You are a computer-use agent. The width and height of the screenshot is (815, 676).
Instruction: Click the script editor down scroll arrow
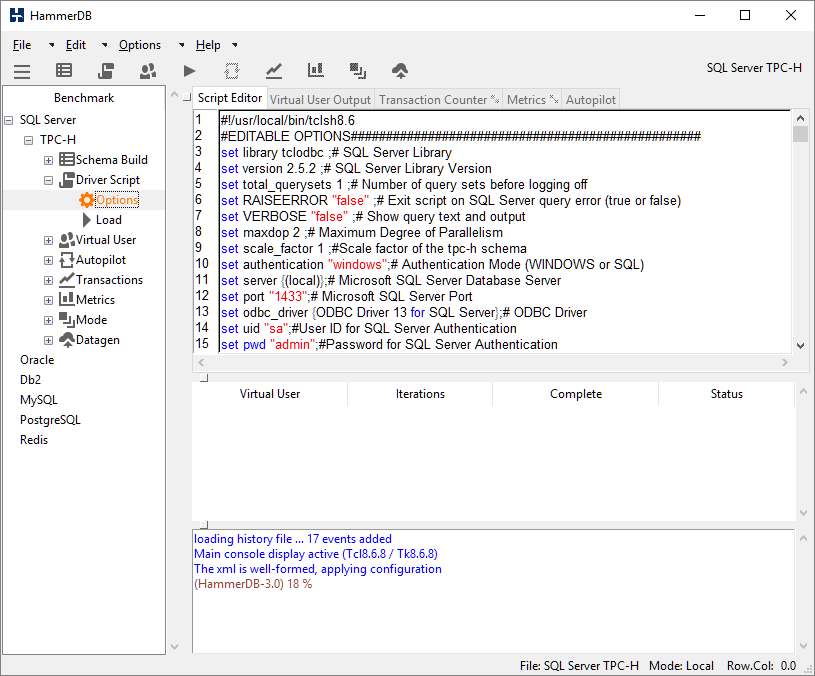pyautogui.click(x=800, y=346)
